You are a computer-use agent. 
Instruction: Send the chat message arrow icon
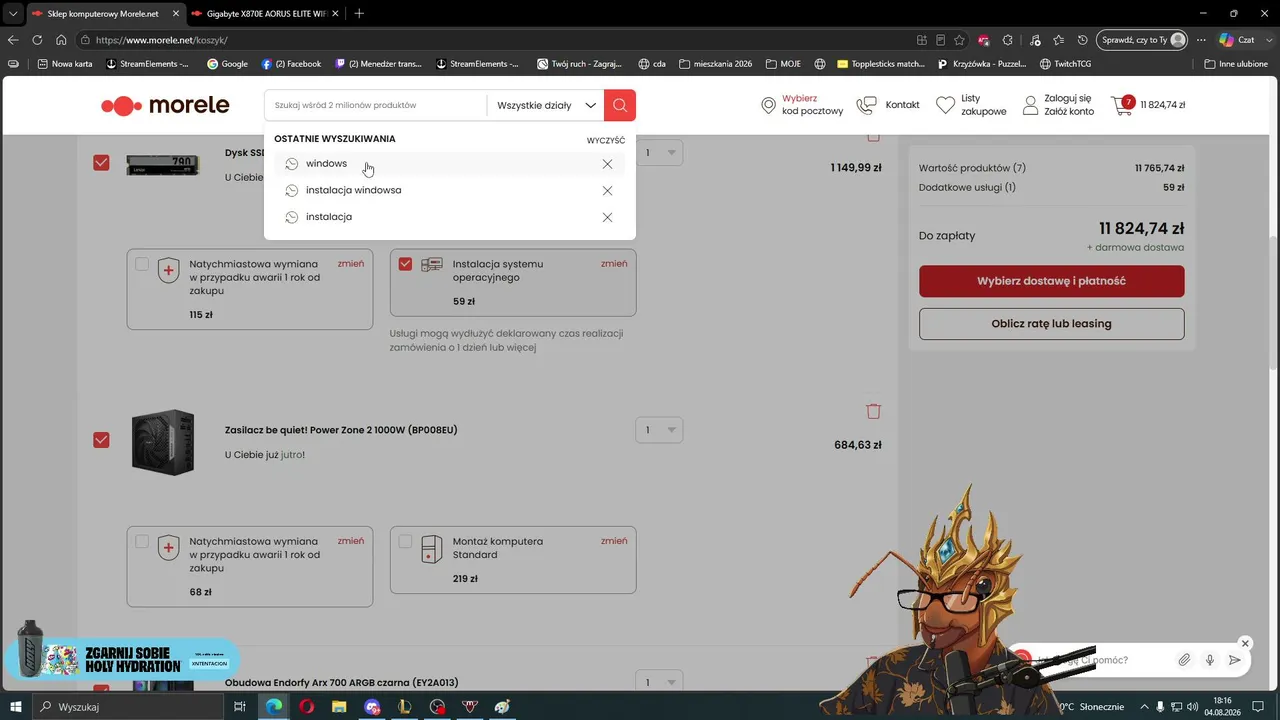coord(1235,660)
